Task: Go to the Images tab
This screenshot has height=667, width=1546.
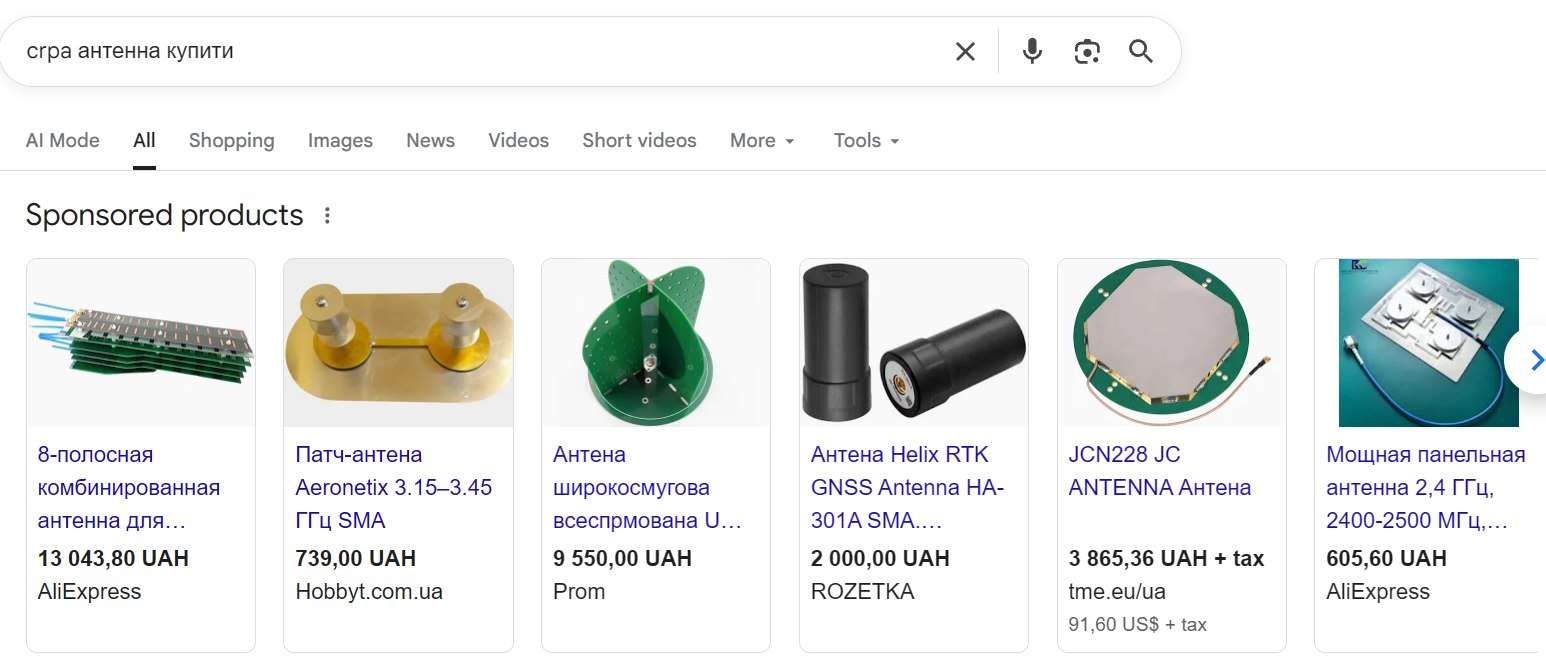Action: [x=340, y=141]
